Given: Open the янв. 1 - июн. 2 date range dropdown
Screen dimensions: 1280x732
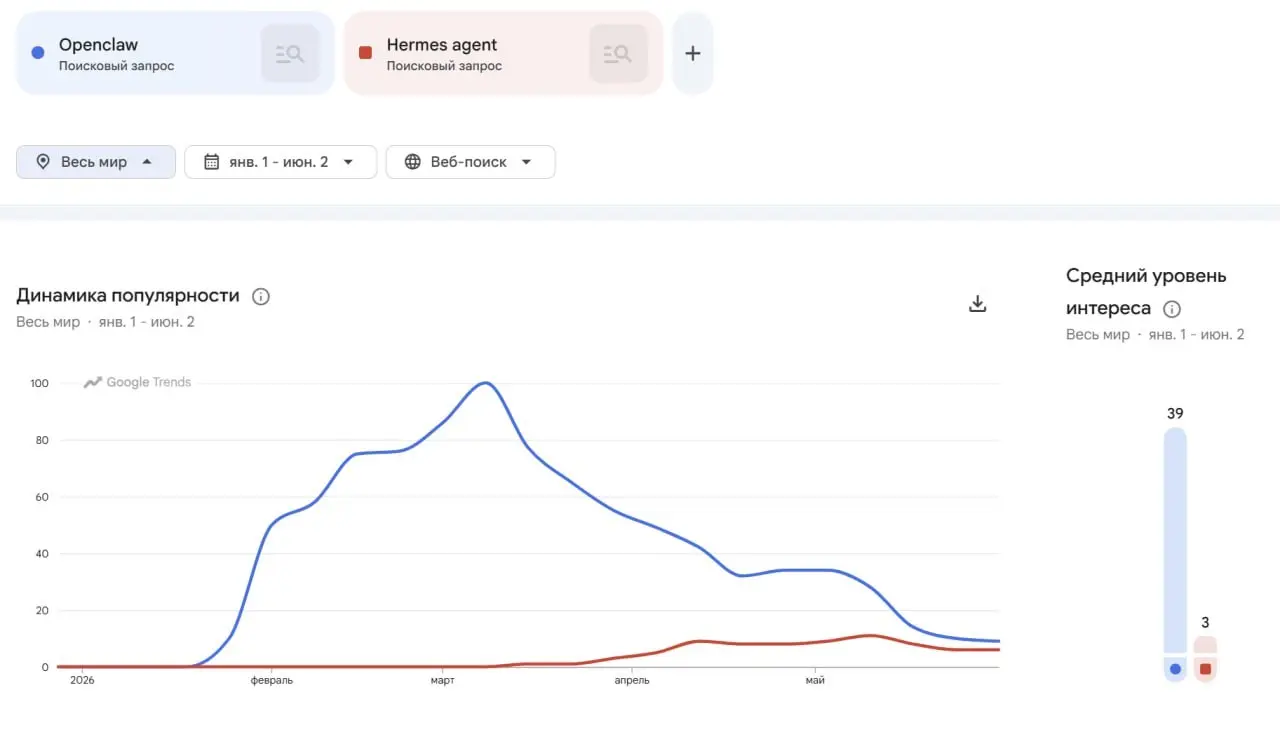Looking at the screenshot, I should tap(281, 162).
